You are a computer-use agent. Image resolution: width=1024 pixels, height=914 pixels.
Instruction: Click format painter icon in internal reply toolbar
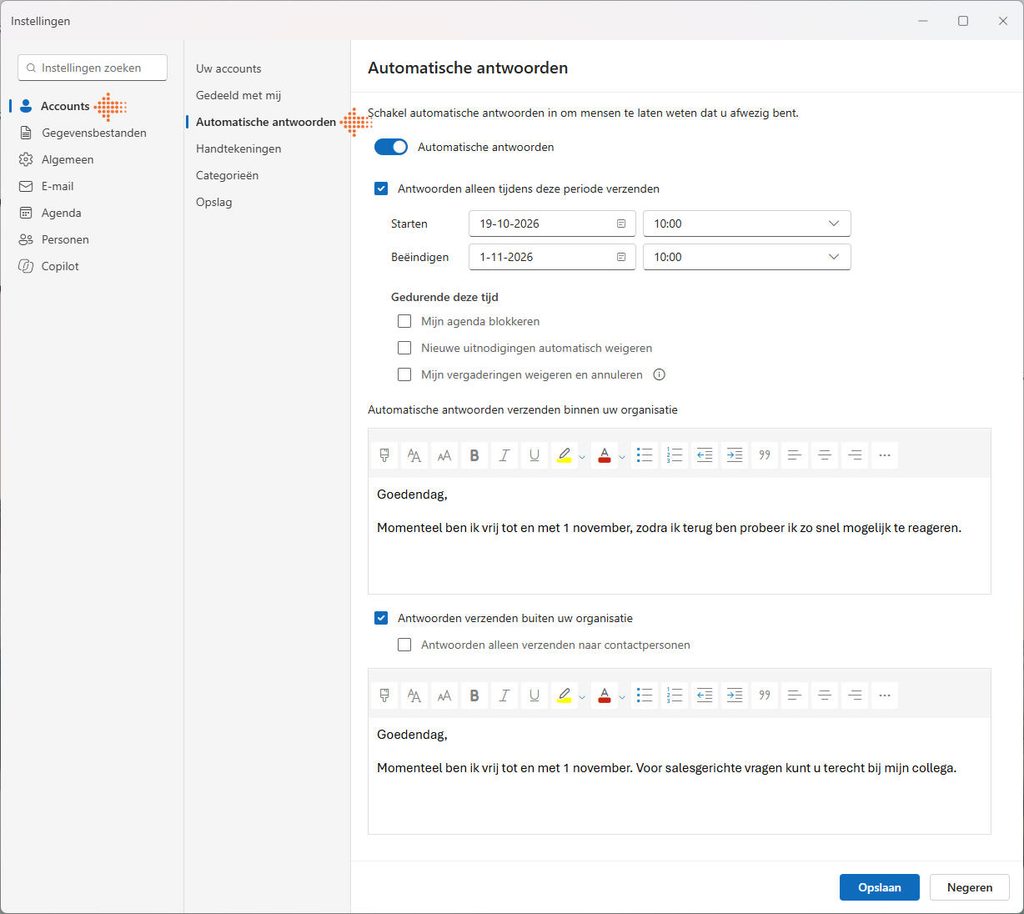(x=384, y=455)
